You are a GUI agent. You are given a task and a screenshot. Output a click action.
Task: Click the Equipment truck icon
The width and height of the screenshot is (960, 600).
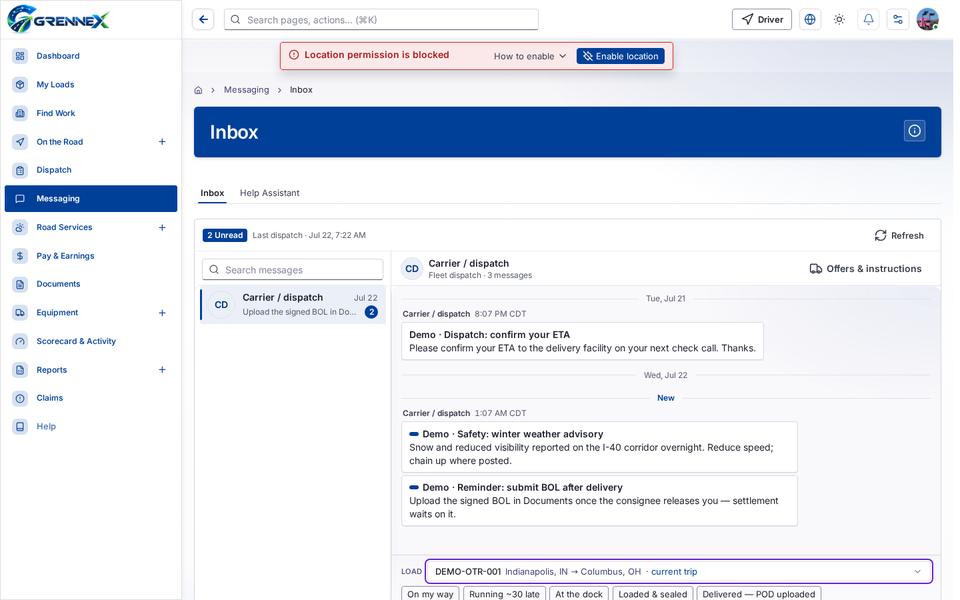[20, 313]
